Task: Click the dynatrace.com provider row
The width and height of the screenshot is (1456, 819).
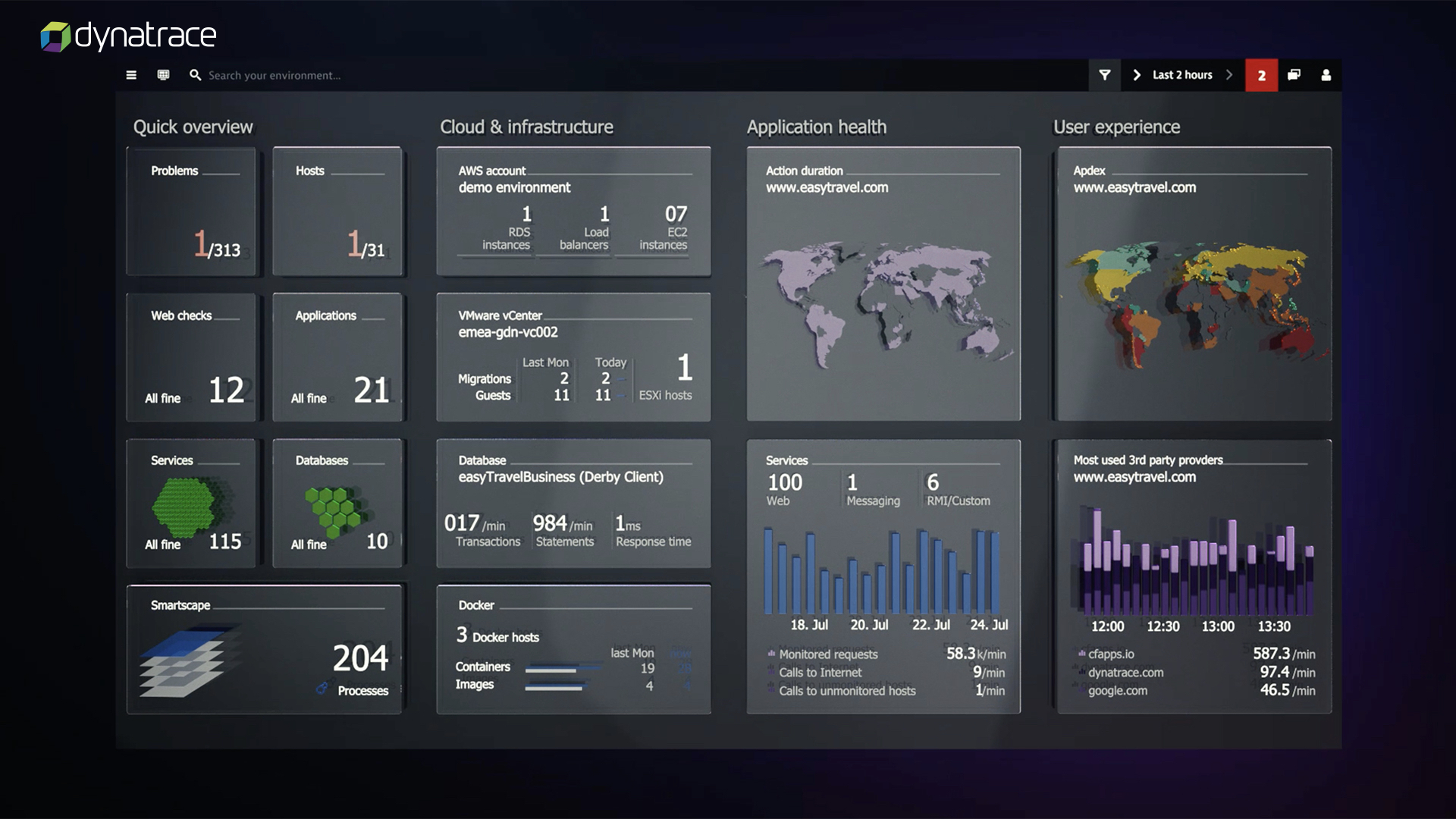Action: [x=1196, y=673]
